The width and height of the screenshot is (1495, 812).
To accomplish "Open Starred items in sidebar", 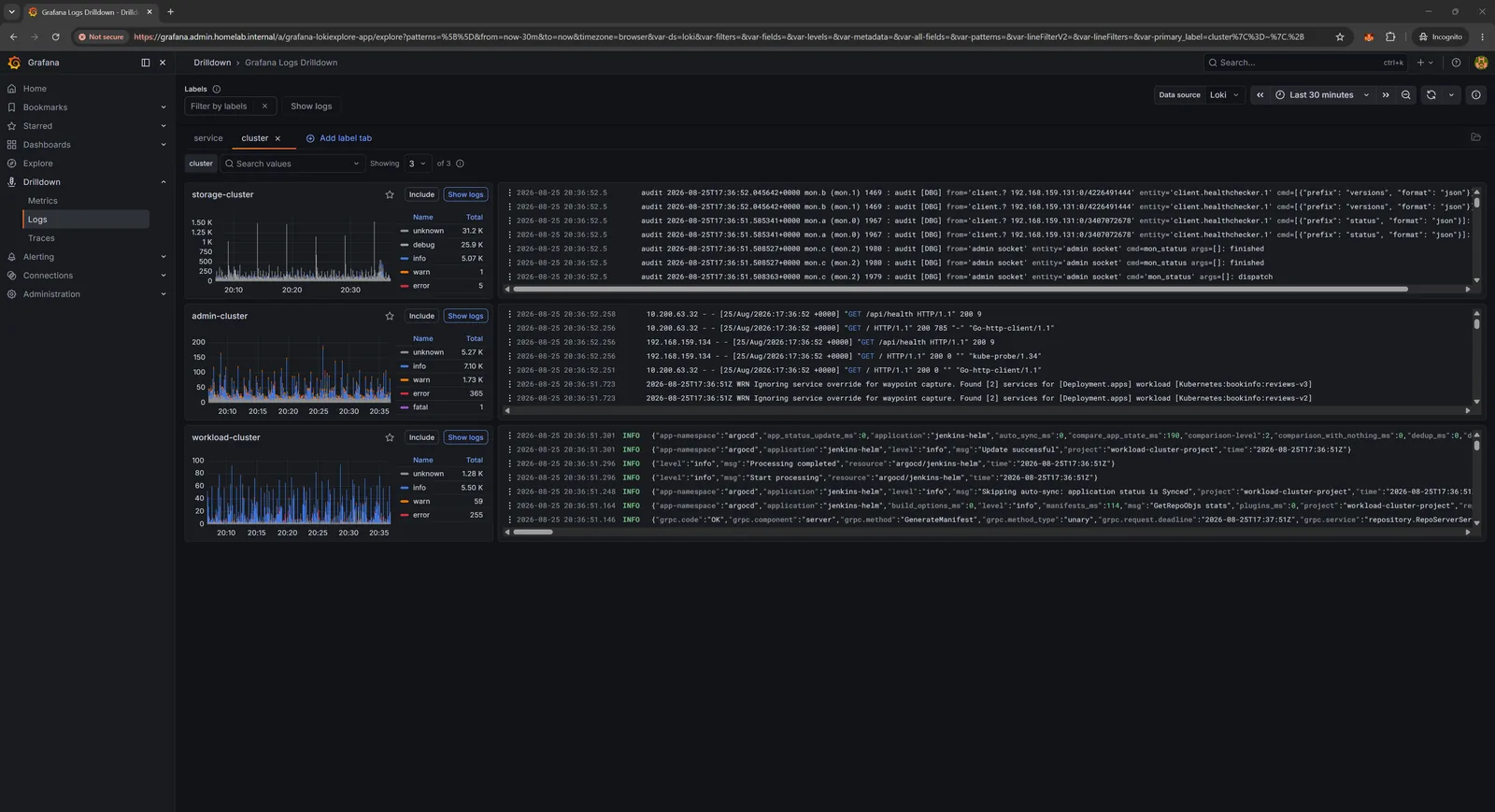I will tap(37, 126).
